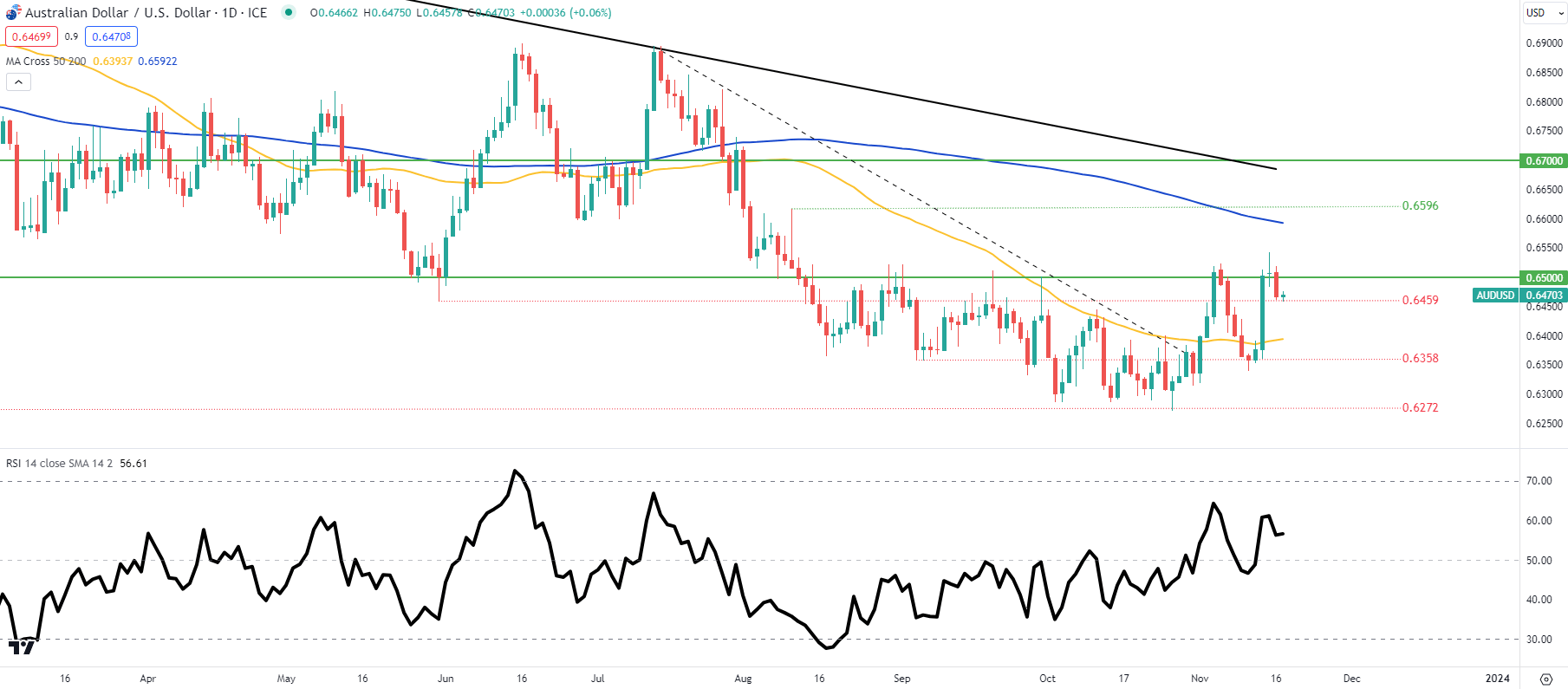Select the red 0.6459 level label

click(x=1421, y=301)
